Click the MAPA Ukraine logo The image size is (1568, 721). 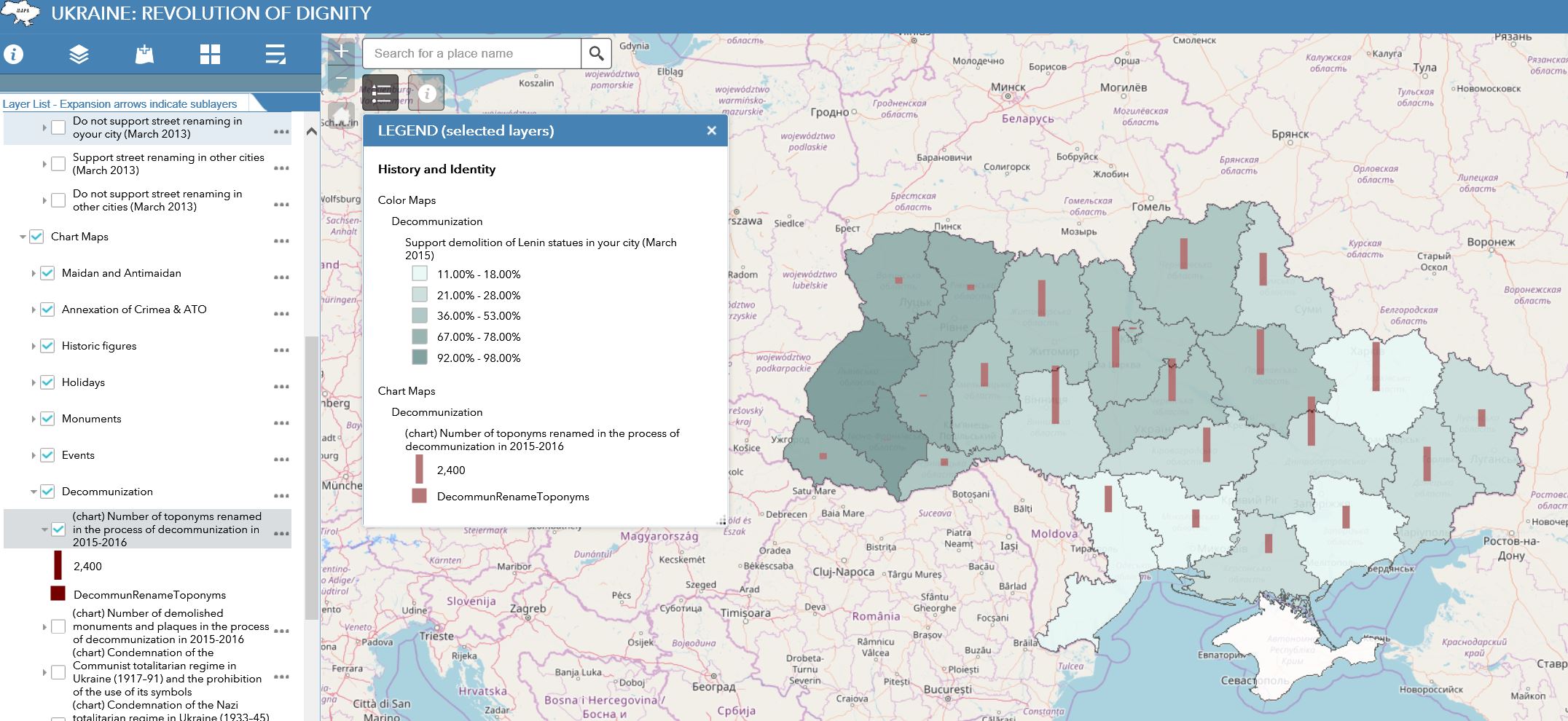[x=20, y=13]
